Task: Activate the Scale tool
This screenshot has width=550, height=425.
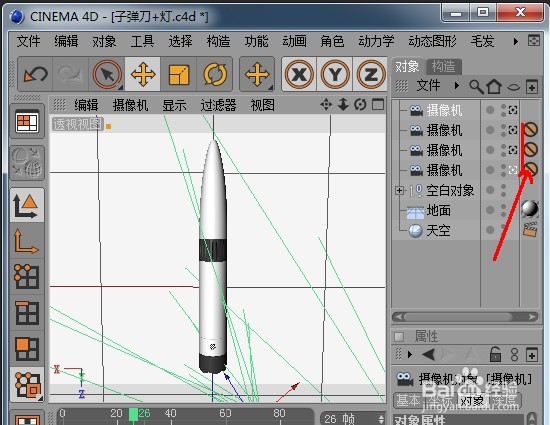Action: click(179, 74)
